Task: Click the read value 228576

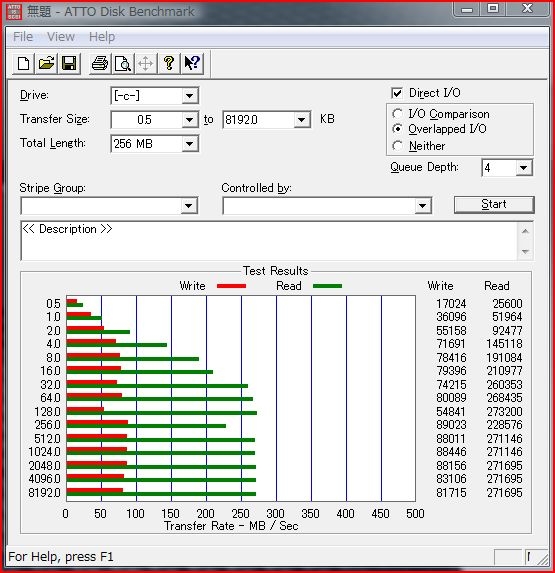Action: 504,425
